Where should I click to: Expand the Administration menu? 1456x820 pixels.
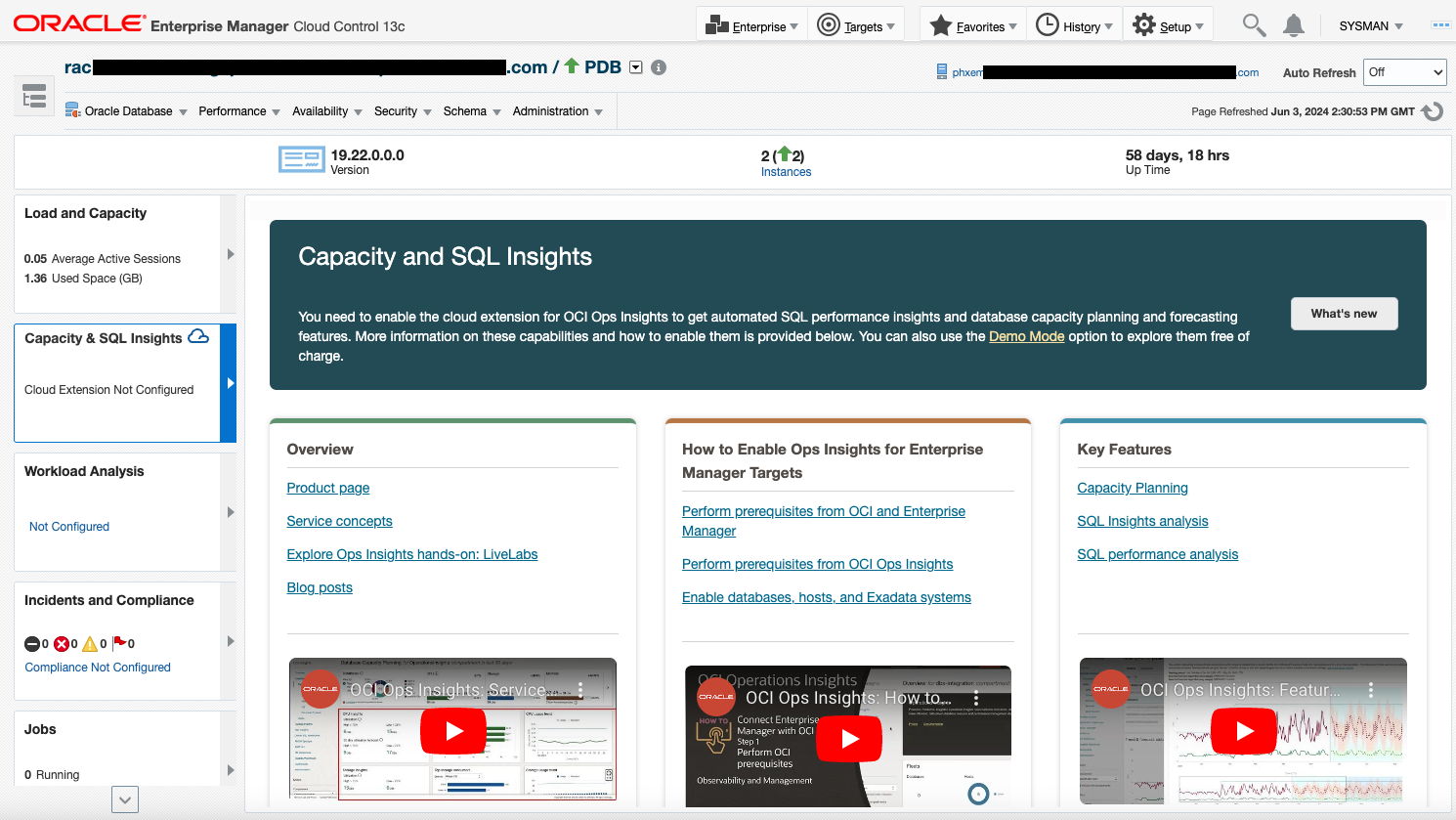558,111
